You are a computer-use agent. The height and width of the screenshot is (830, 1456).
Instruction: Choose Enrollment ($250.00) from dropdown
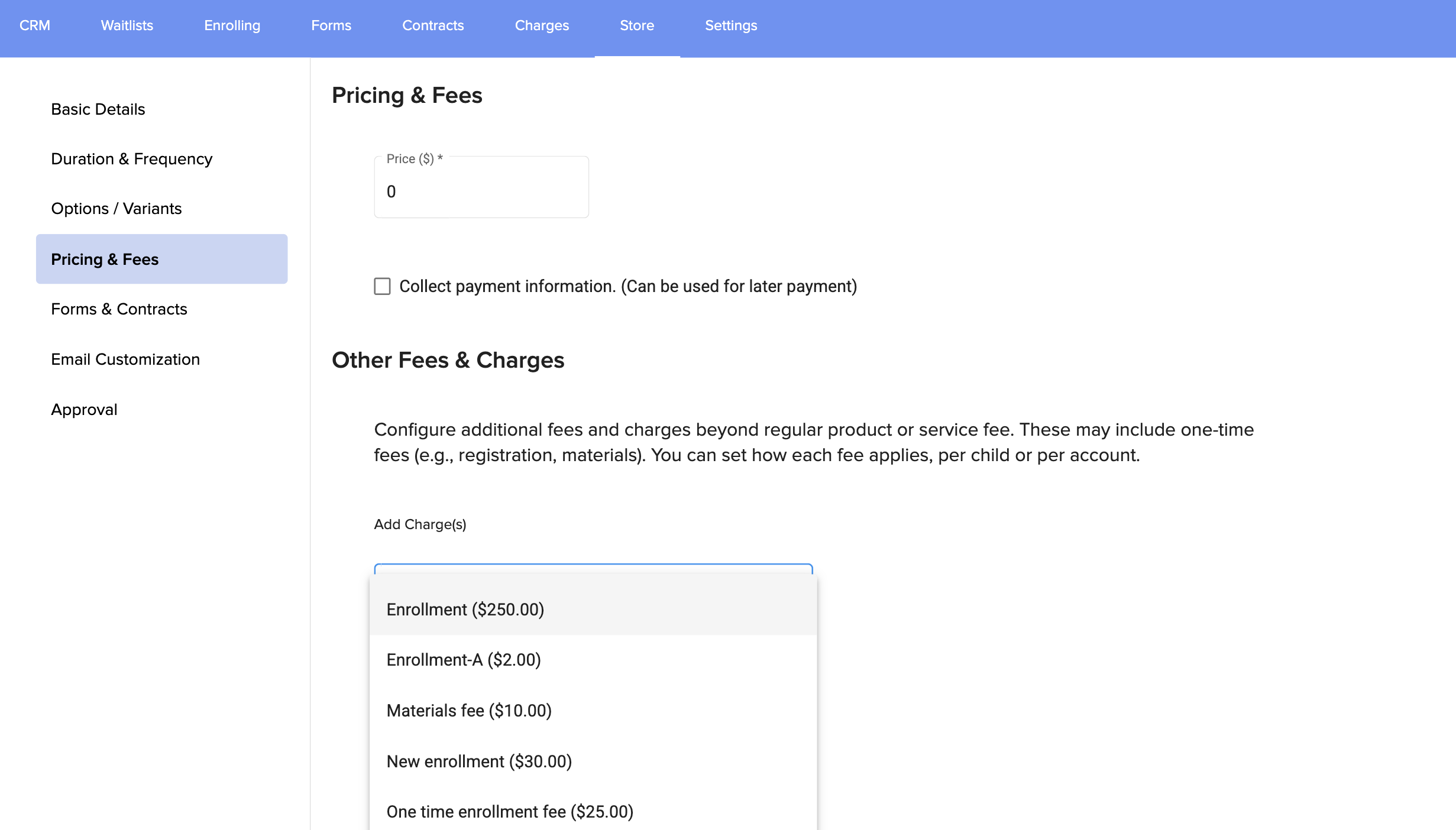point(465,609)
